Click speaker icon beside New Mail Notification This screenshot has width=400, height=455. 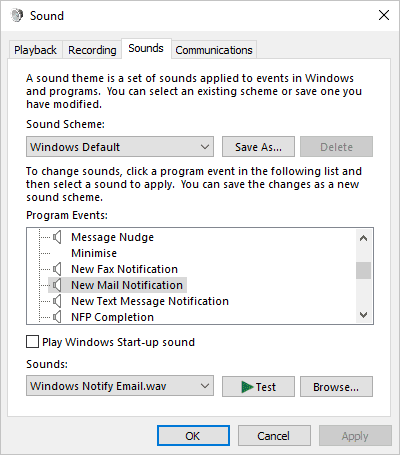57,285
